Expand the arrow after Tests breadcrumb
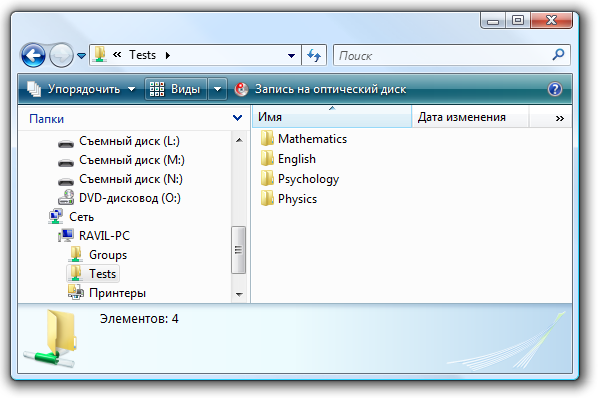This screenshot has height=398, width=599. [x=168, y=55]
